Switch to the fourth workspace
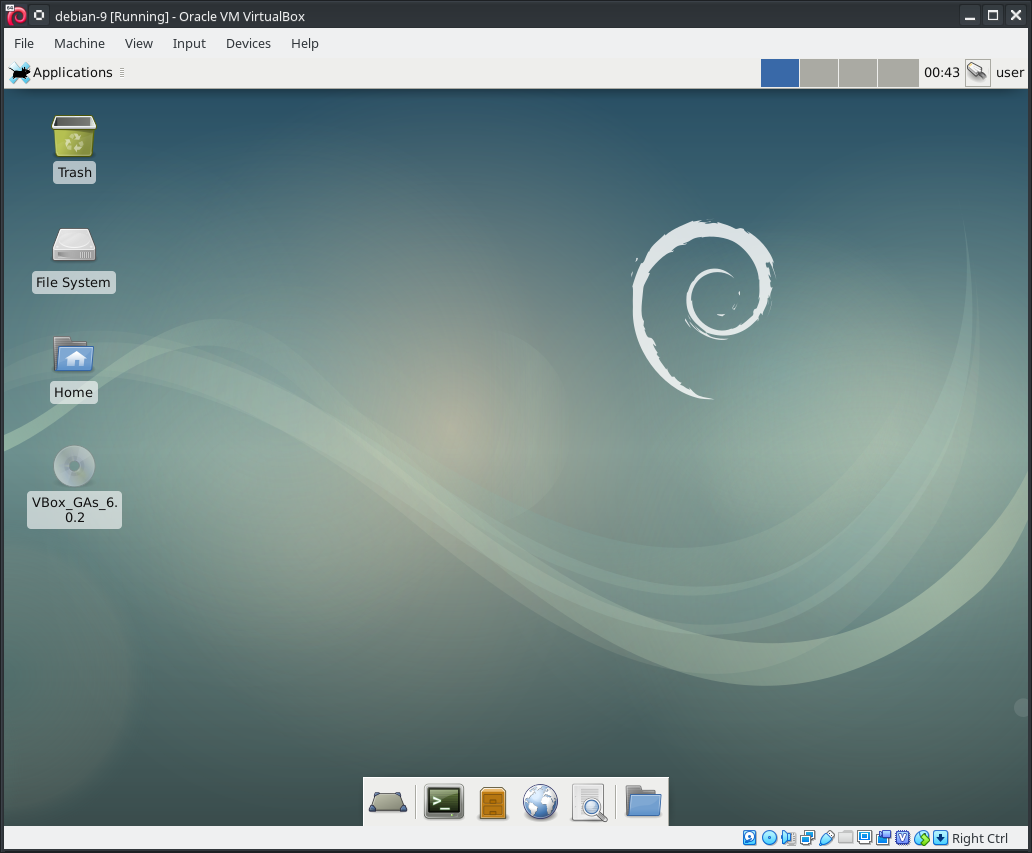The image size is (1032, 853). coord(898,73)
